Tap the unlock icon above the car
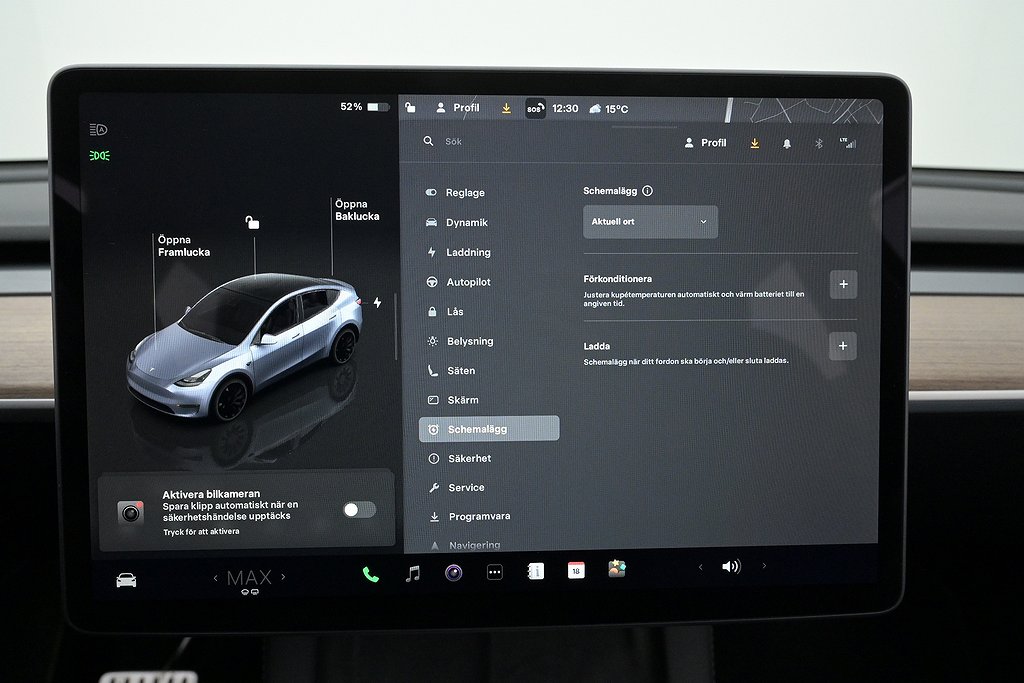1024x683 pixels. 252,223
